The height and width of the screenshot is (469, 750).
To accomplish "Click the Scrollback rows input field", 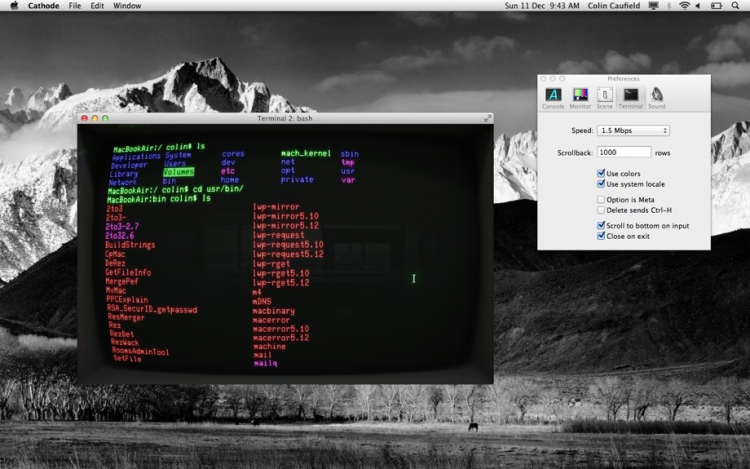I will [623, 152].
